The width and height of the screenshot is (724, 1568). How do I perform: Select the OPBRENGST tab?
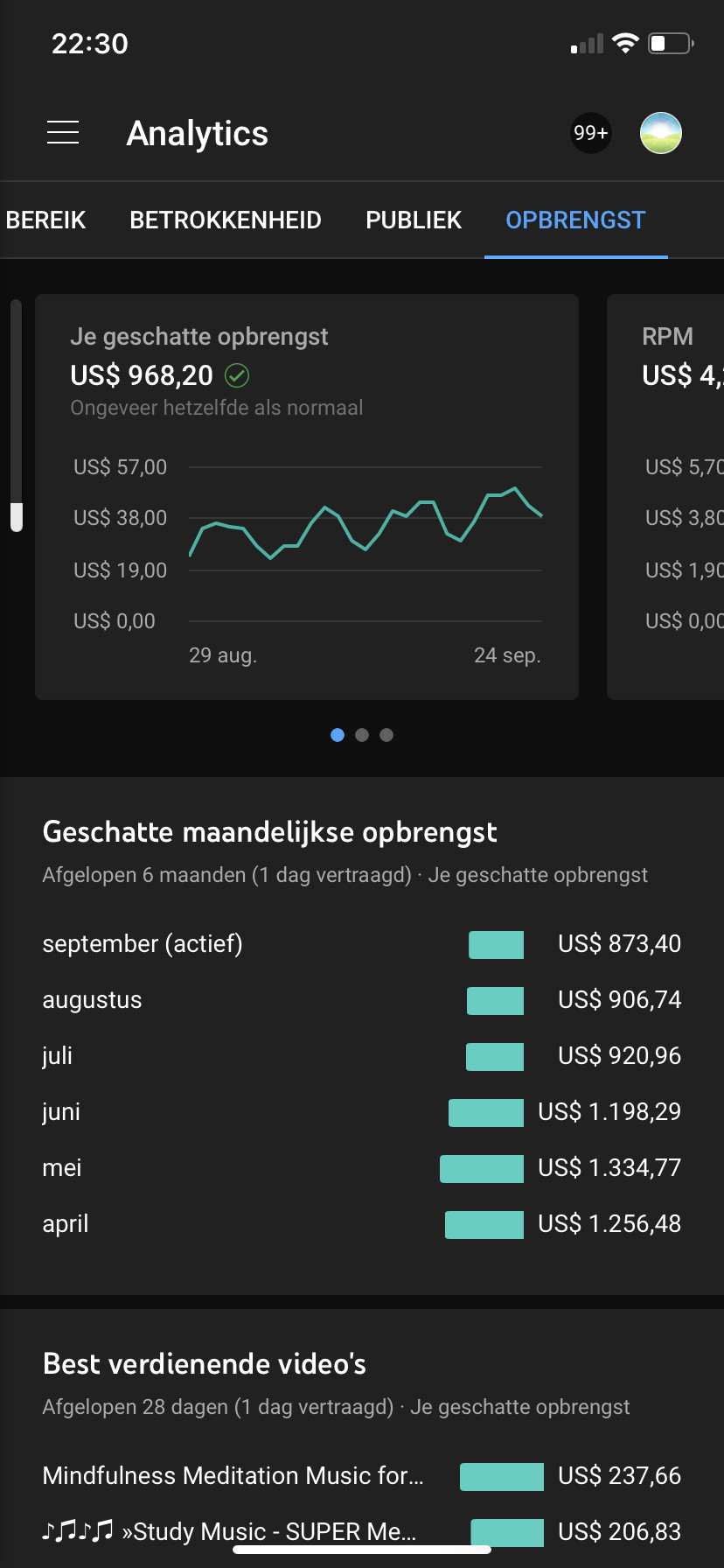tap(575, 220)
